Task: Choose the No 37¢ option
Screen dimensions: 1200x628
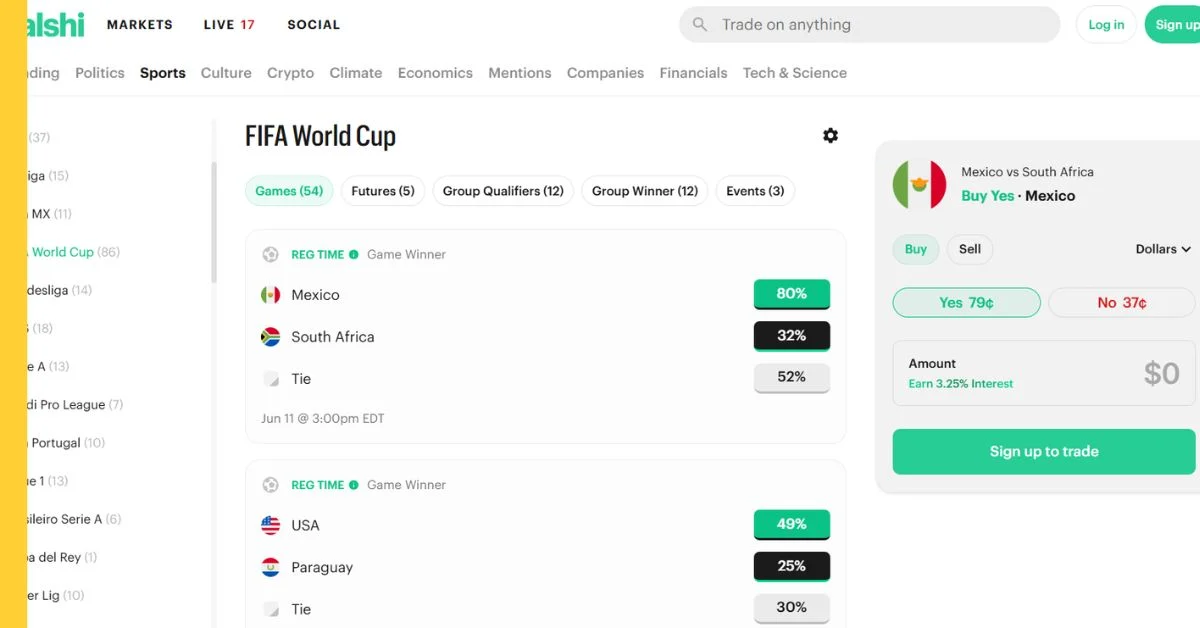Action: coord(1121,303)
